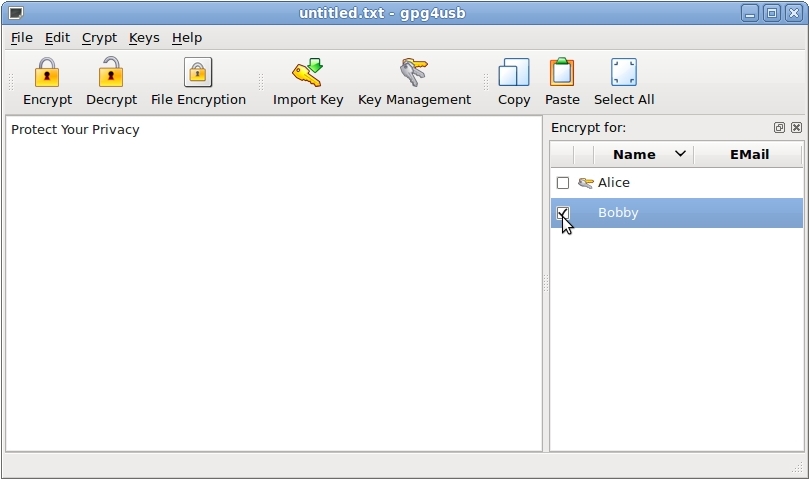
Task: Click the window resize grip in status bar
Action: 797,467
